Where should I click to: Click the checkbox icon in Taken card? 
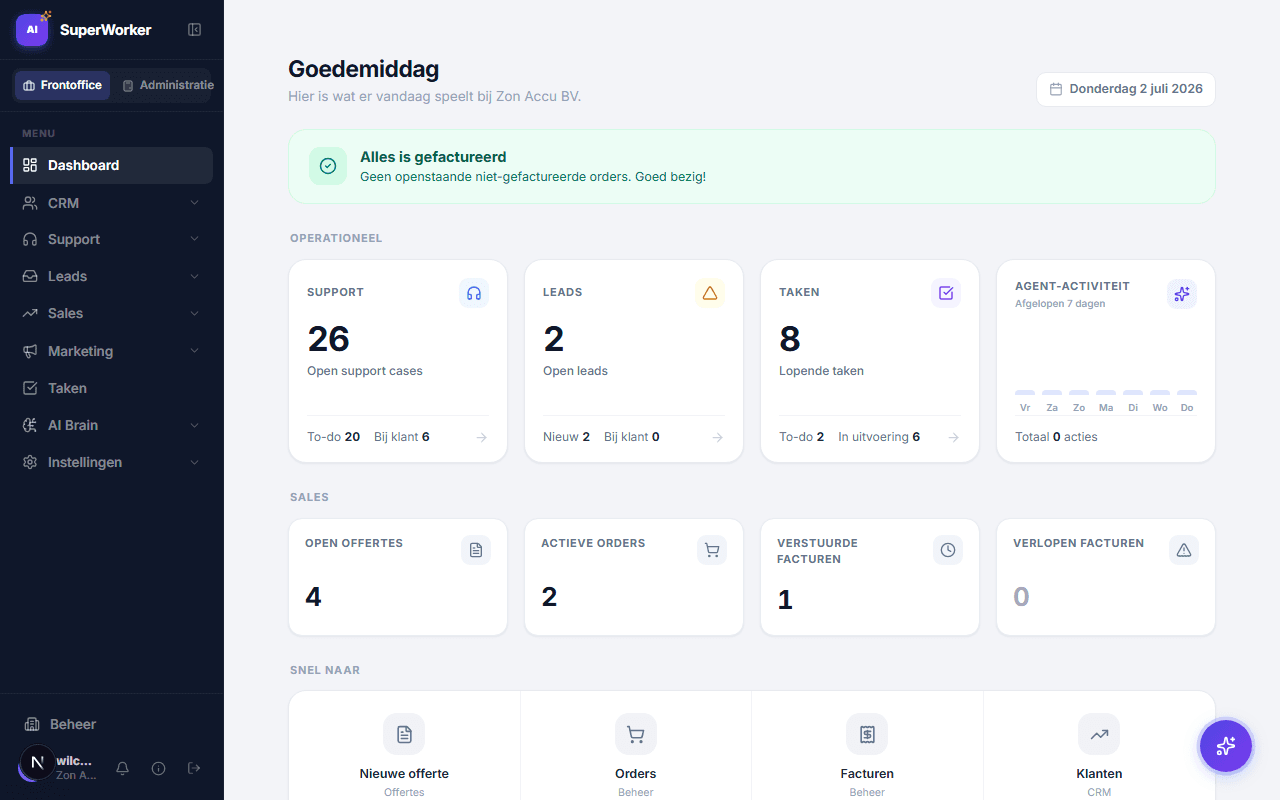point(946,293)
